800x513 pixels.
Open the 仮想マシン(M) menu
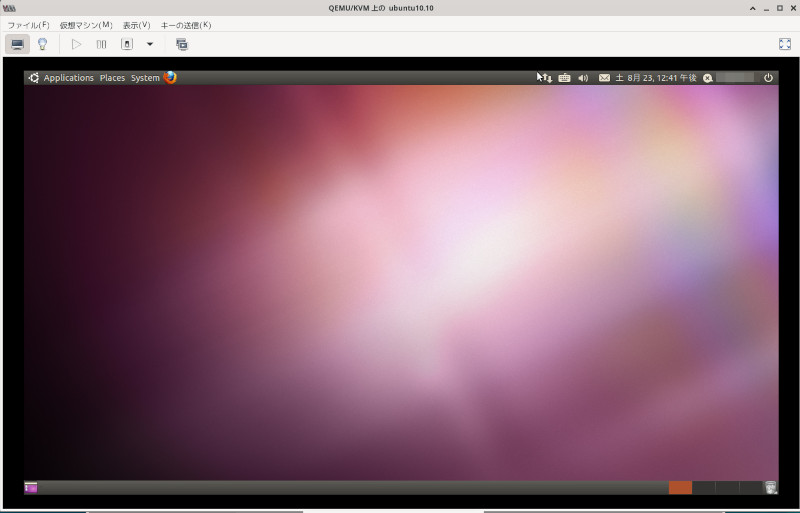[86, 25]
